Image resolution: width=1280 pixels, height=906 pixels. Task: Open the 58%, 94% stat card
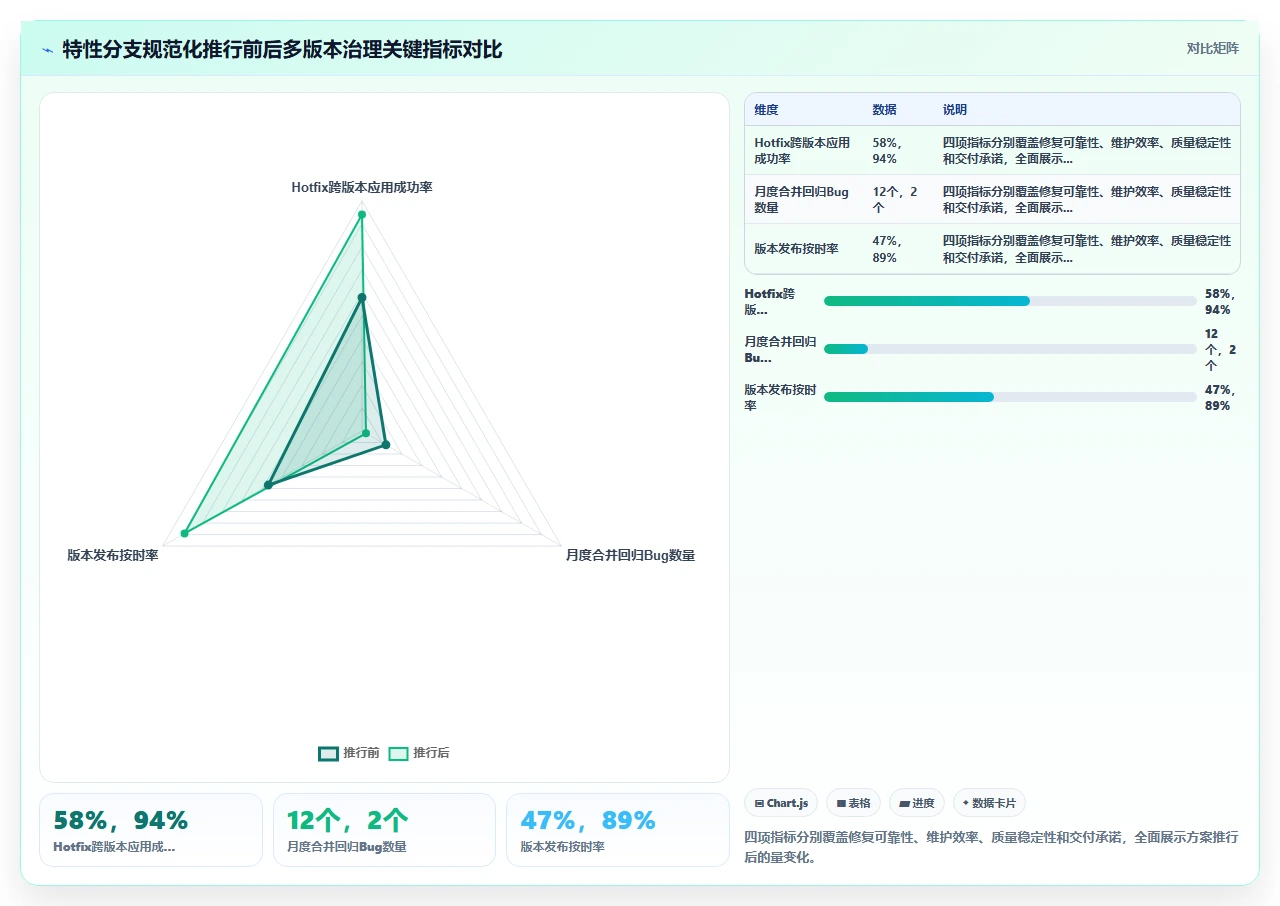[151, 830]
